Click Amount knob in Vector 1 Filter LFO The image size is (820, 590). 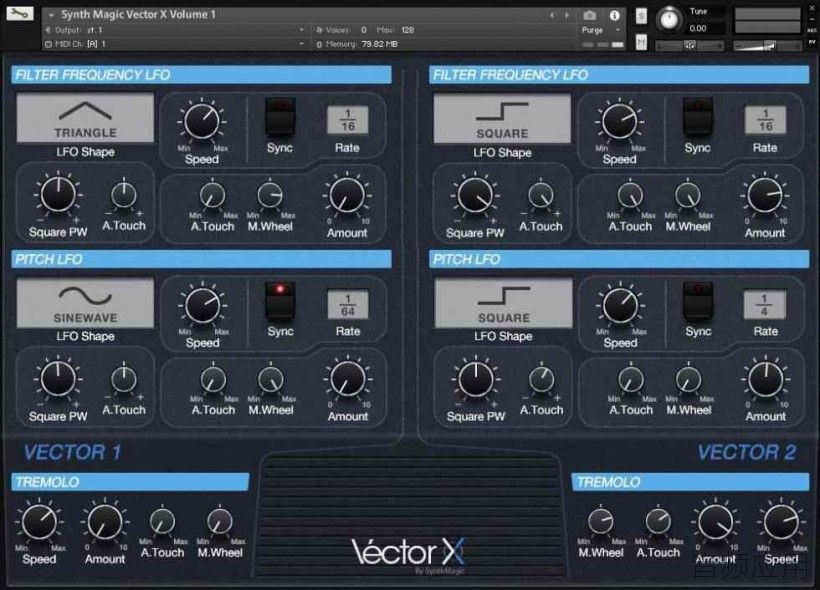click(x=347, y=196)
